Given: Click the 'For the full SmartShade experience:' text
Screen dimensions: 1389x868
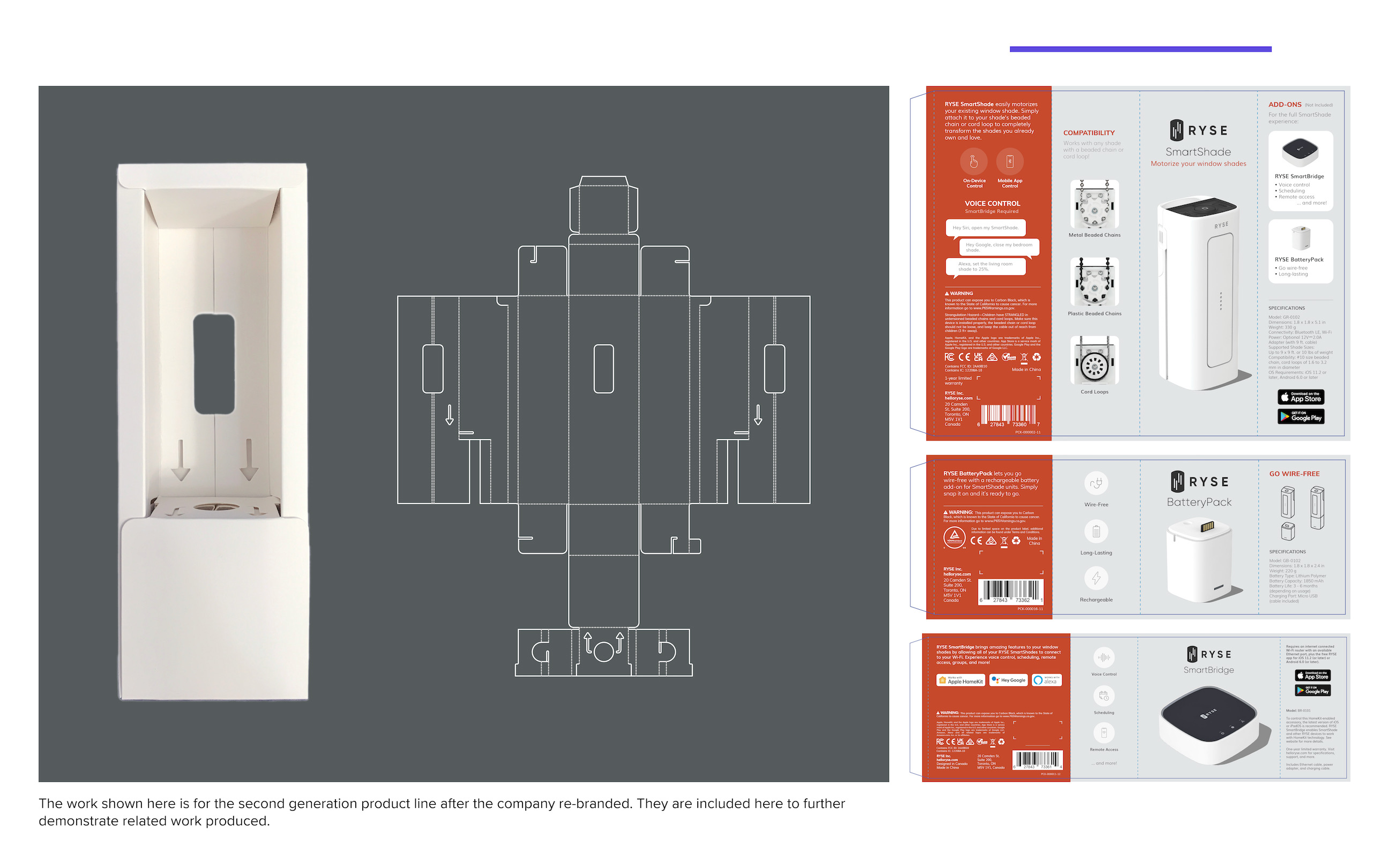Looking at the screenshot, I should click(x=1300, y=118).
